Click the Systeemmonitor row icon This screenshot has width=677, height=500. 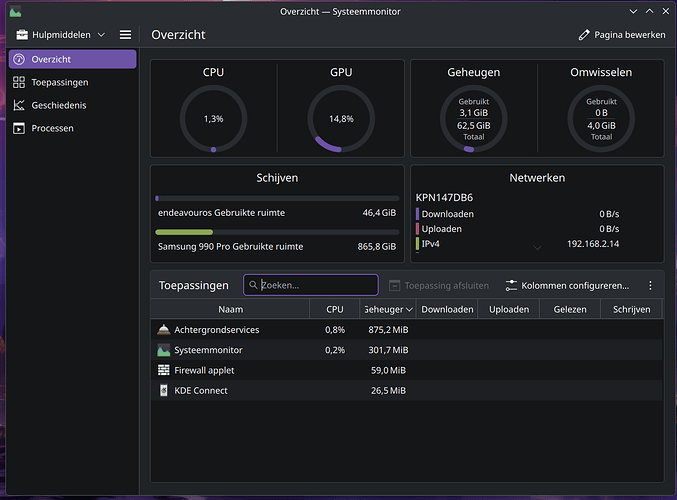tap(164, 350)
